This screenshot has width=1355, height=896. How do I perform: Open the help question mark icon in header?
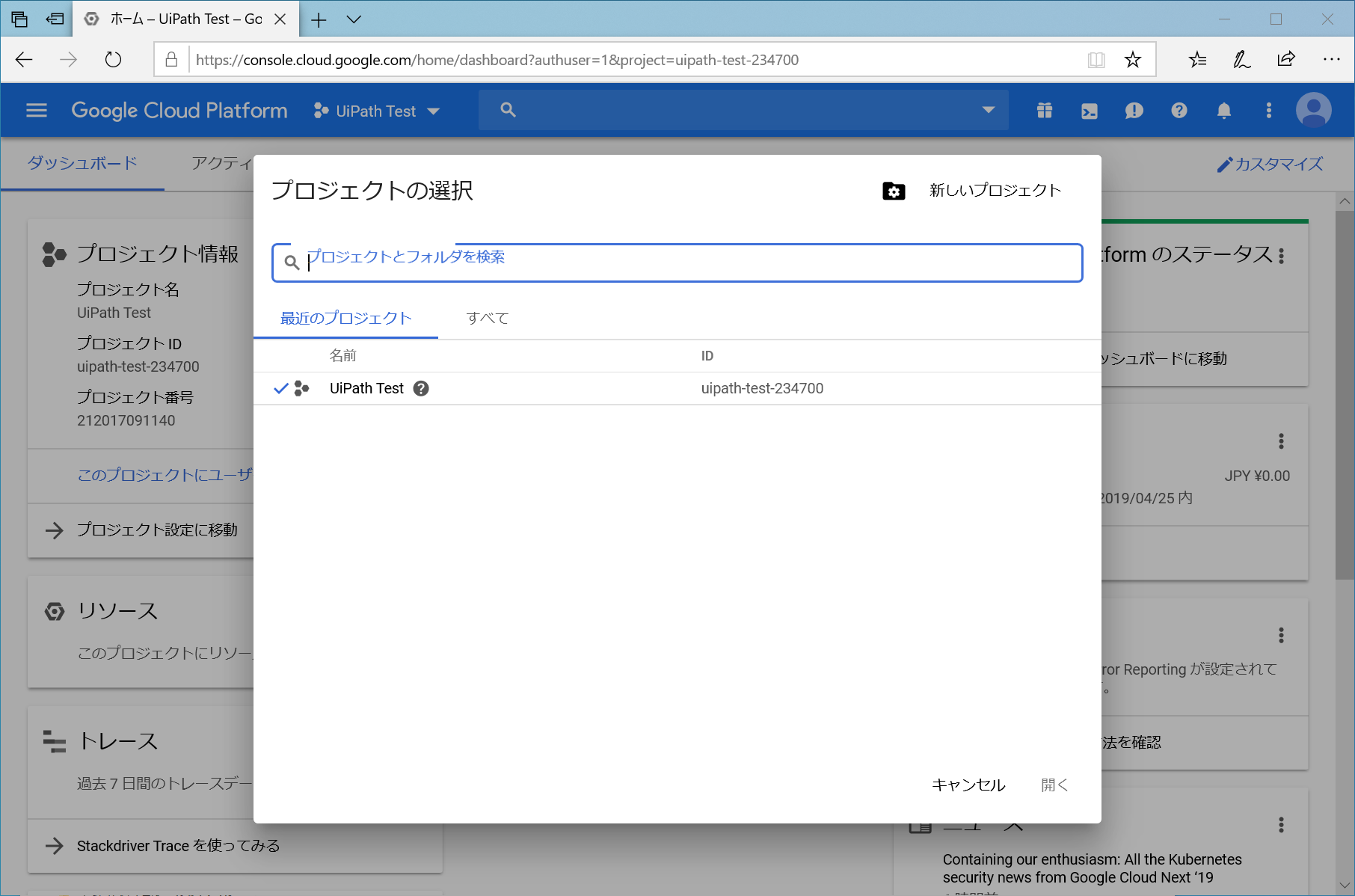click(1179, 111)
